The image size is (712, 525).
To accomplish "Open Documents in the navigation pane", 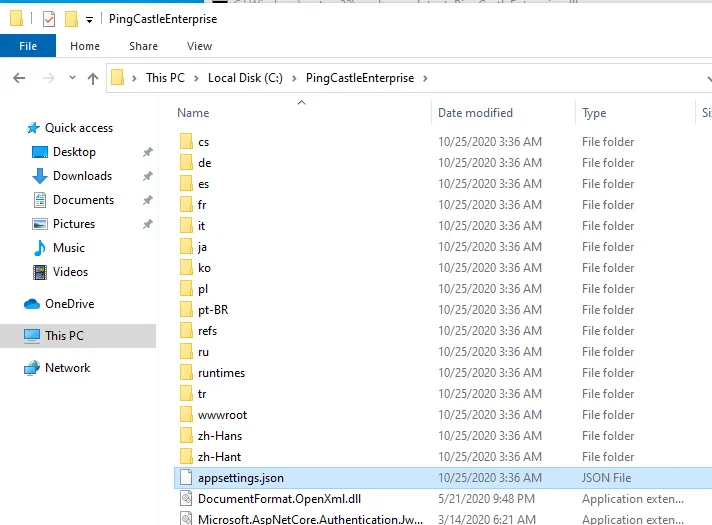I will pyautogui.click(x=83, y=200).
